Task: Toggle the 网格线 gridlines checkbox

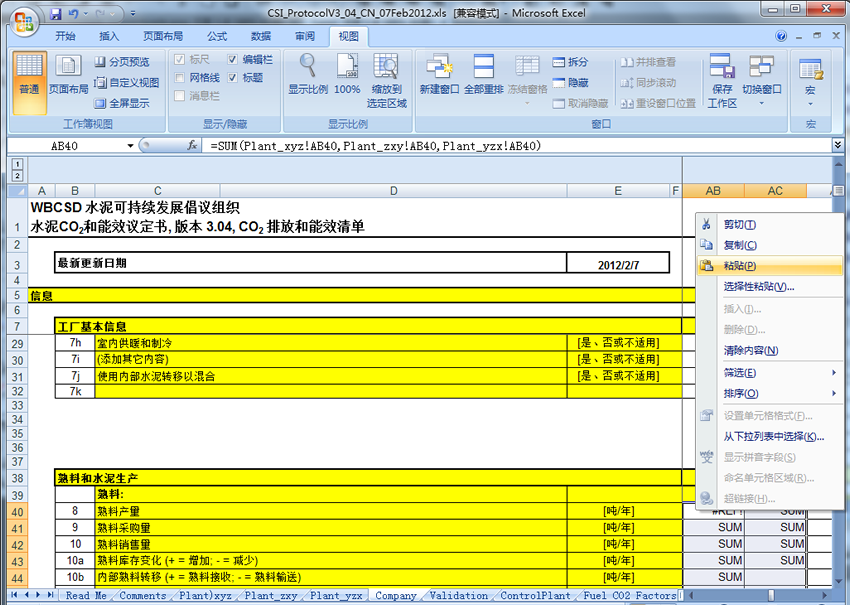Action: [x=180, y=78]
